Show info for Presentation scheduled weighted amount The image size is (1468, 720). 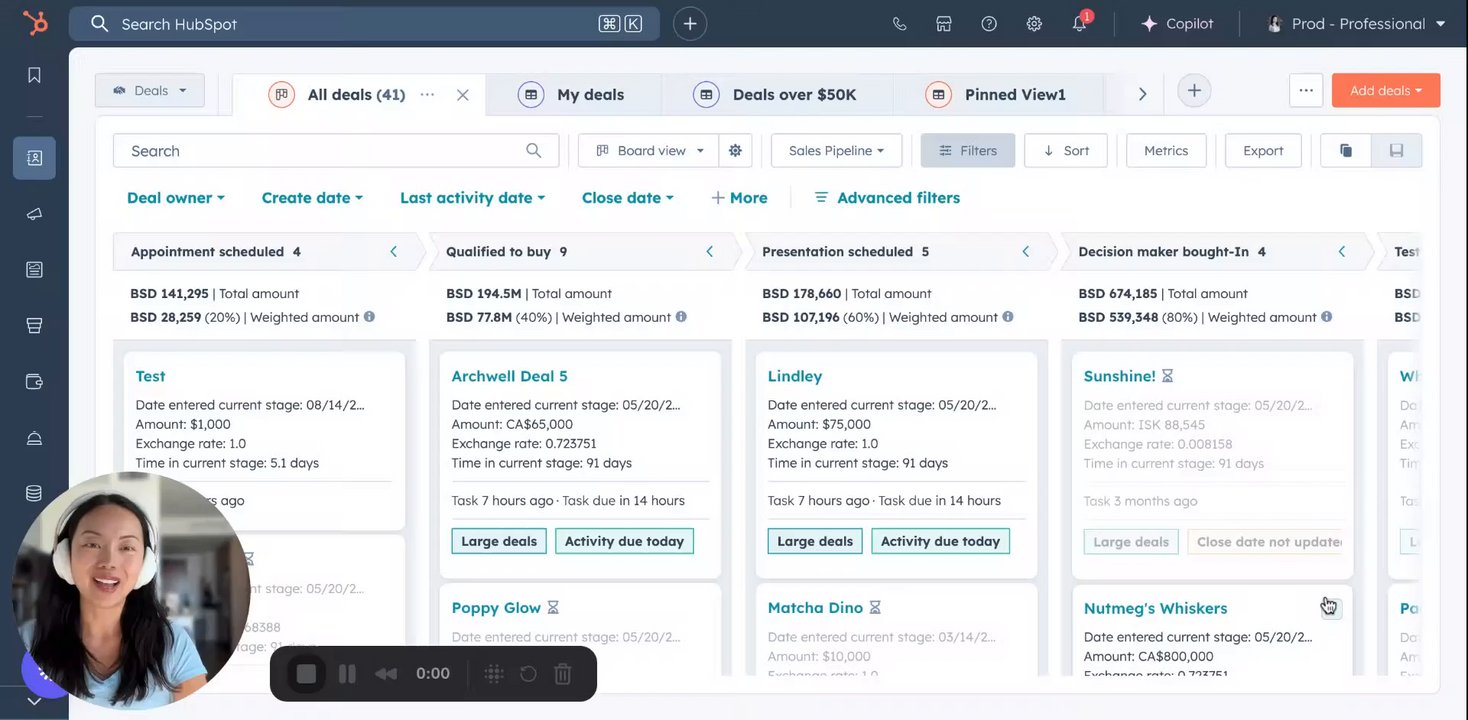pyautogui.click(x=1008, y=317)
